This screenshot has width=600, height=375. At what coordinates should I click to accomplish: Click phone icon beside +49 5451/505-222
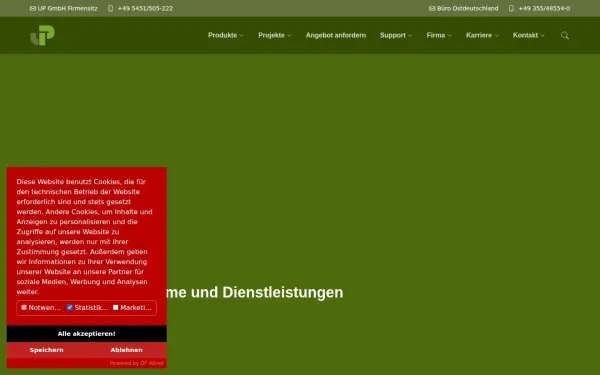click(111, 8)
